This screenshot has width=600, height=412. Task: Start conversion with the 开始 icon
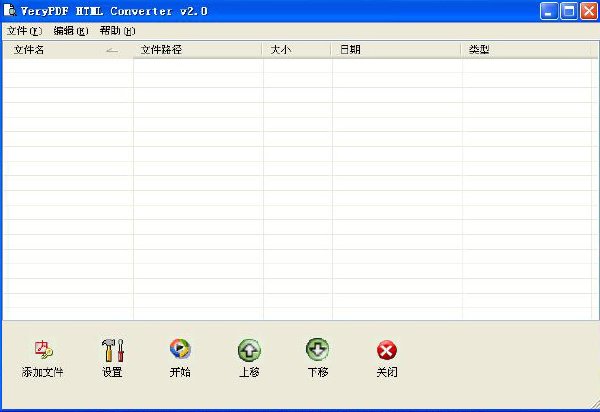(180, 349)
